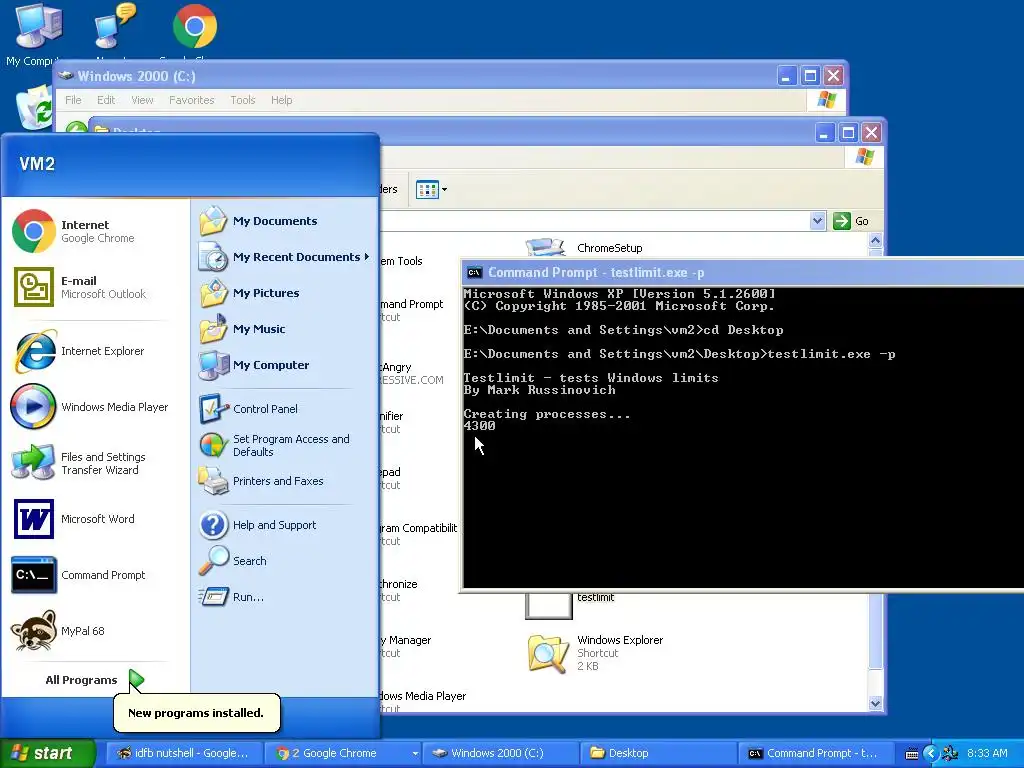The width and height of the screenshot is (1024, 768).
Task: Open View menu in Windows 2000 (C:) window
Action: click(x=142, y=100)
